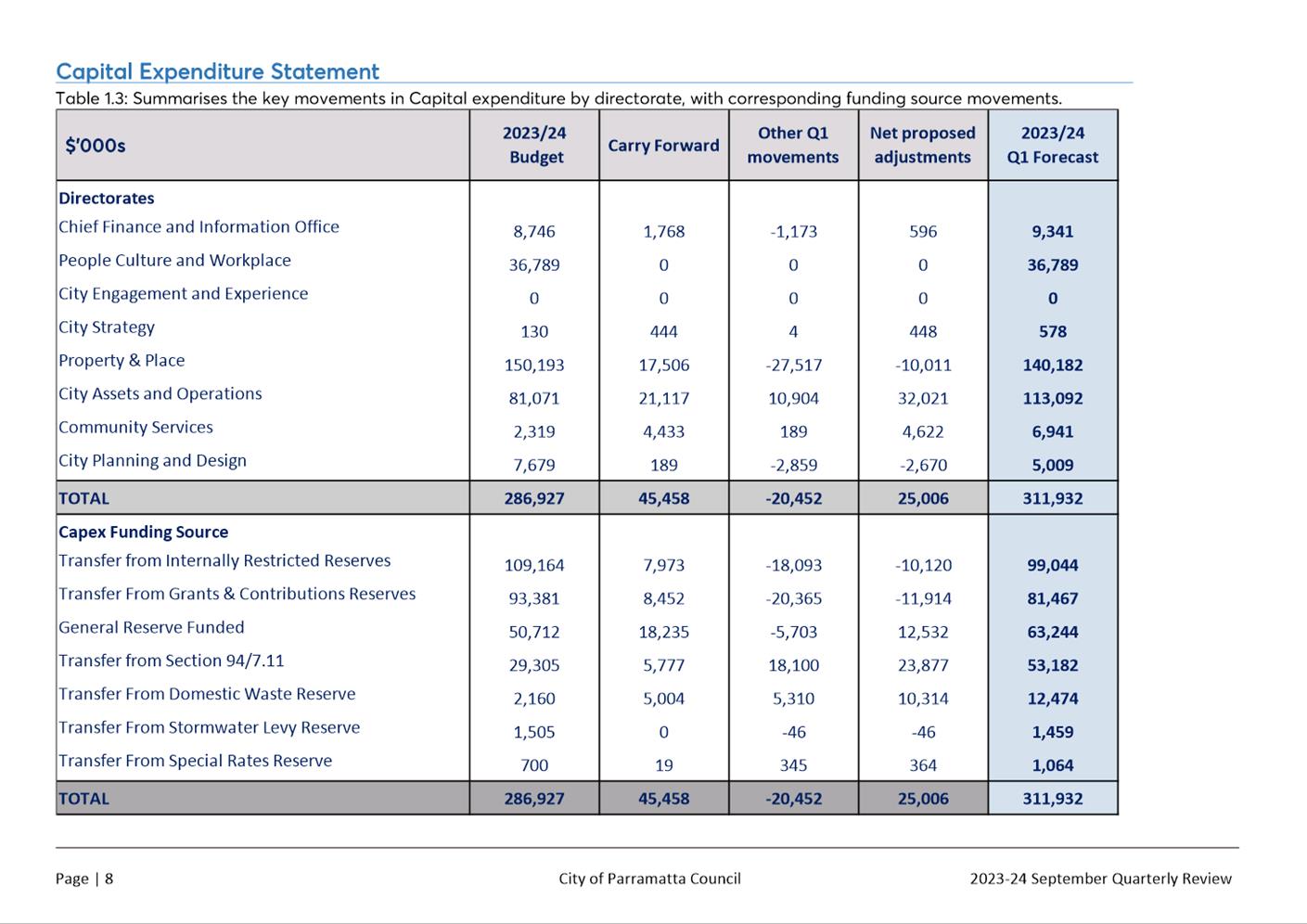1307x924 pixels.
Task: Click Q1 forecast value 9,341
Action: click(1053, 232)
